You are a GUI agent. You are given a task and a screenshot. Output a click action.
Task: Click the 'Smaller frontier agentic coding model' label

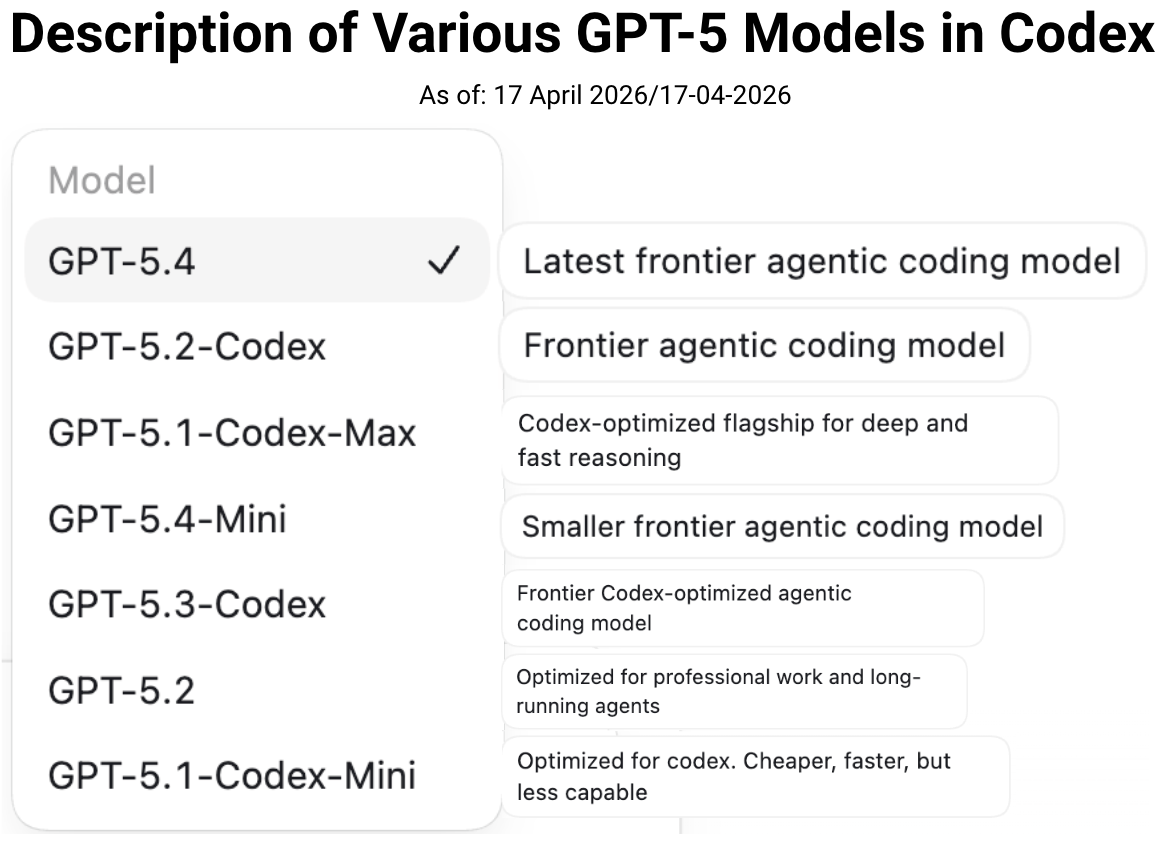pos(782,525)
